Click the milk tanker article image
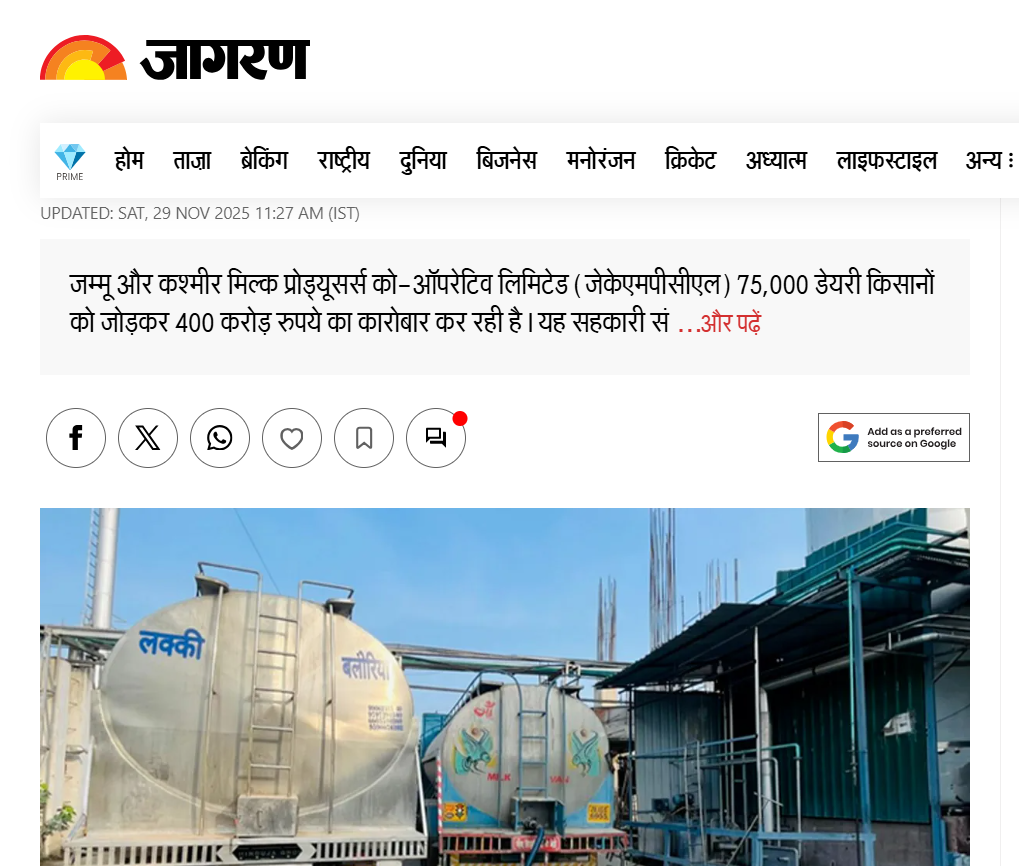 505,687
